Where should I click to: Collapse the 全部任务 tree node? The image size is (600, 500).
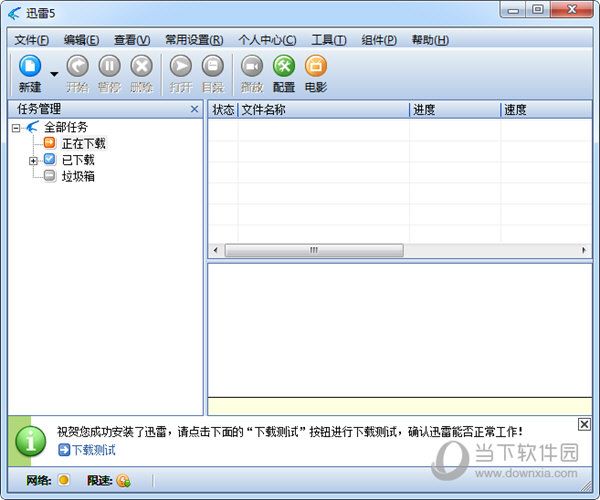tap(16, 128)
